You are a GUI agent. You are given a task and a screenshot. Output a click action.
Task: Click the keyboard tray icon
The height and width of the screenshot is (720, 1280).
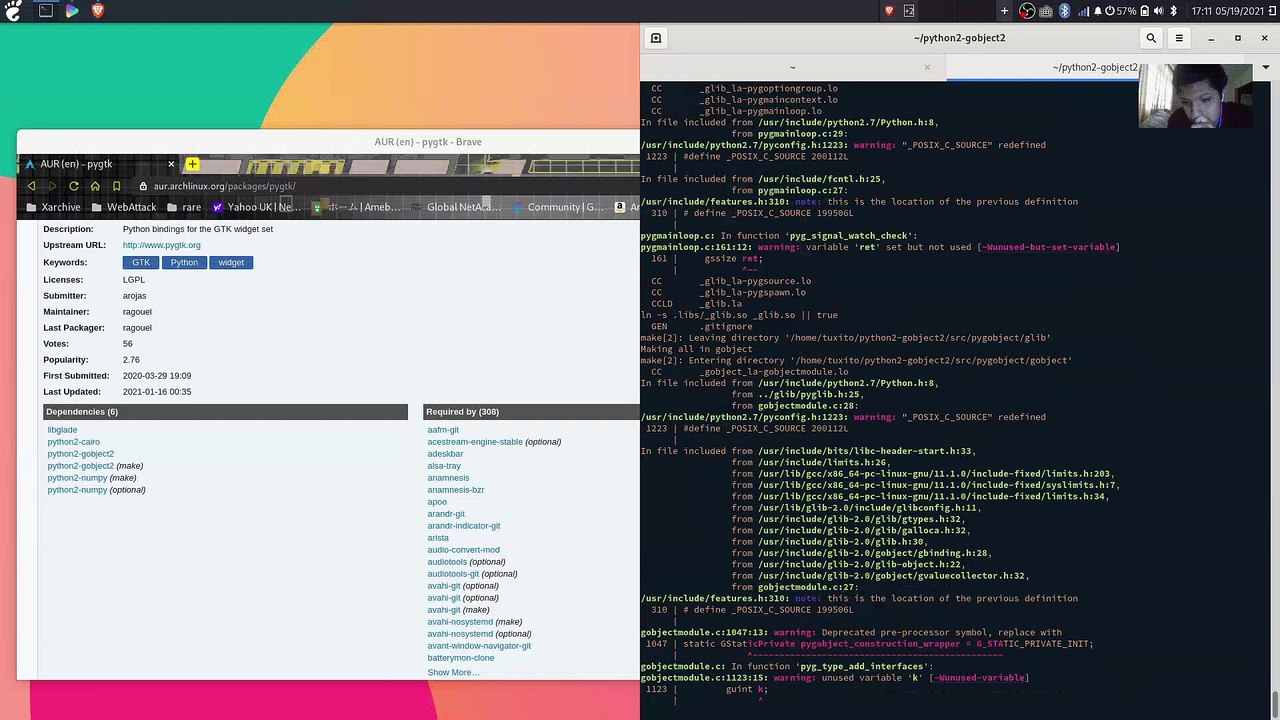point(1046,11)
